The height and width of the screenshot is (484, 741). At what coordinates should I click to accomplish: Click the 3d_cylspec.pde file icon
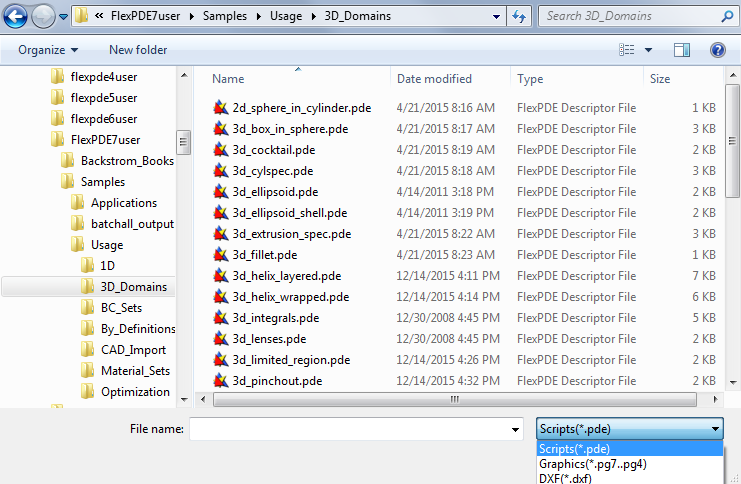click(x=221, y=171)
